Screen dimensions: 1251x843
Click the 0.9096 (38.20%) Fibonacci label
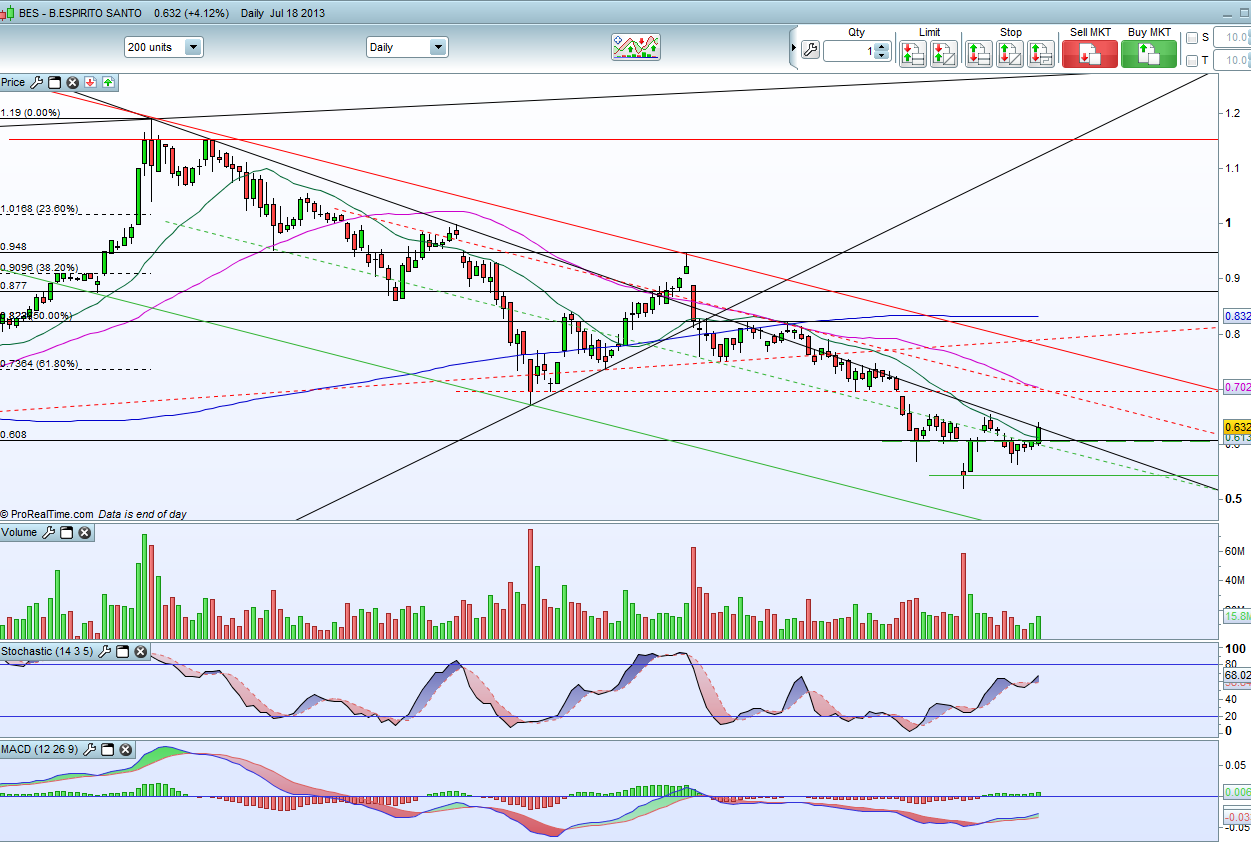coord(38,268)
